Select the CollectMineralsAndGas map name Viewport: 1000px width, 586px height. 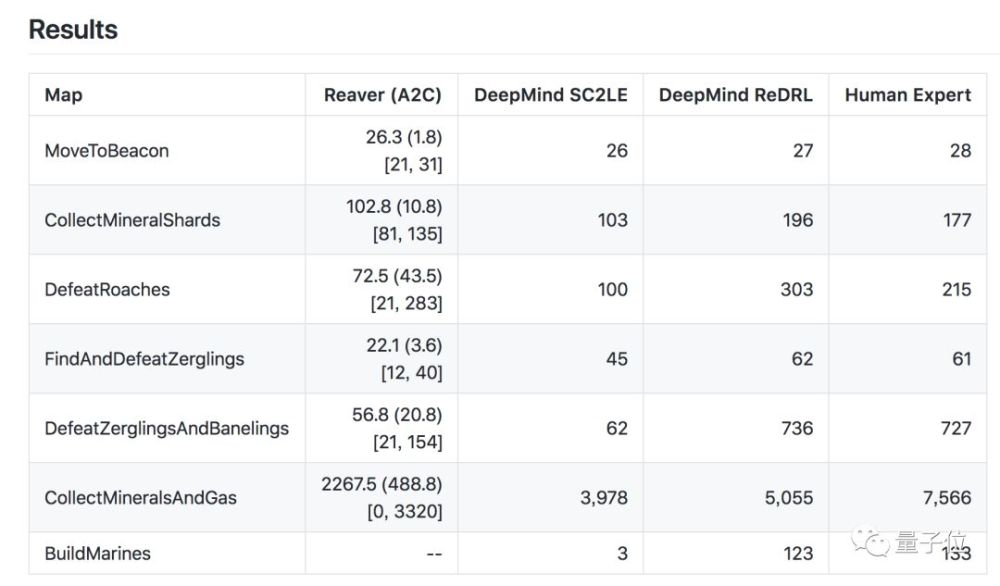pyautogui.click(x=140, y=498)
